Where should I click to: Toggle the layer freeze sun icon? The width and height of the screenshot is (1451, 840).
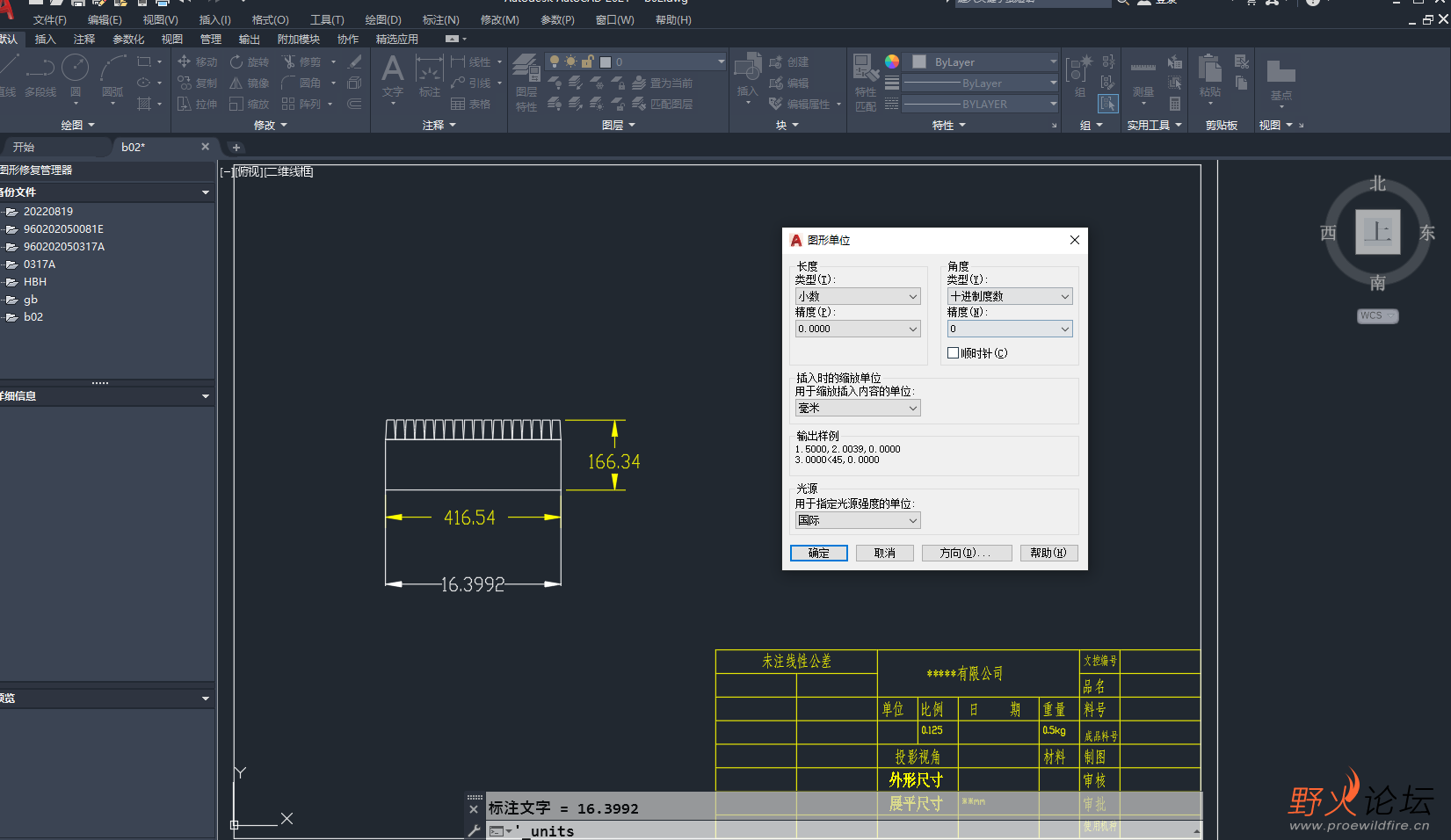click(x=571, y=62)
